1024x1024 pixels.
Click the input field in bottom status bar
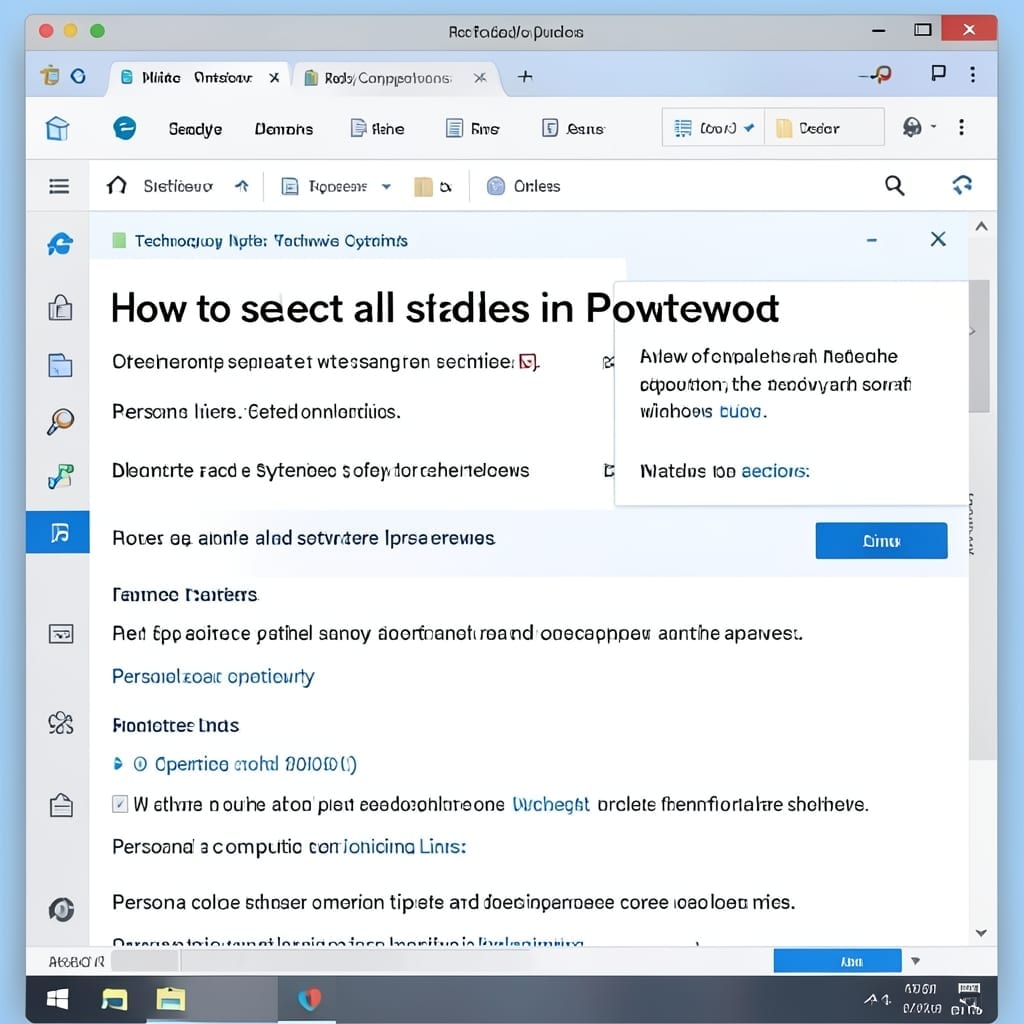147,961
